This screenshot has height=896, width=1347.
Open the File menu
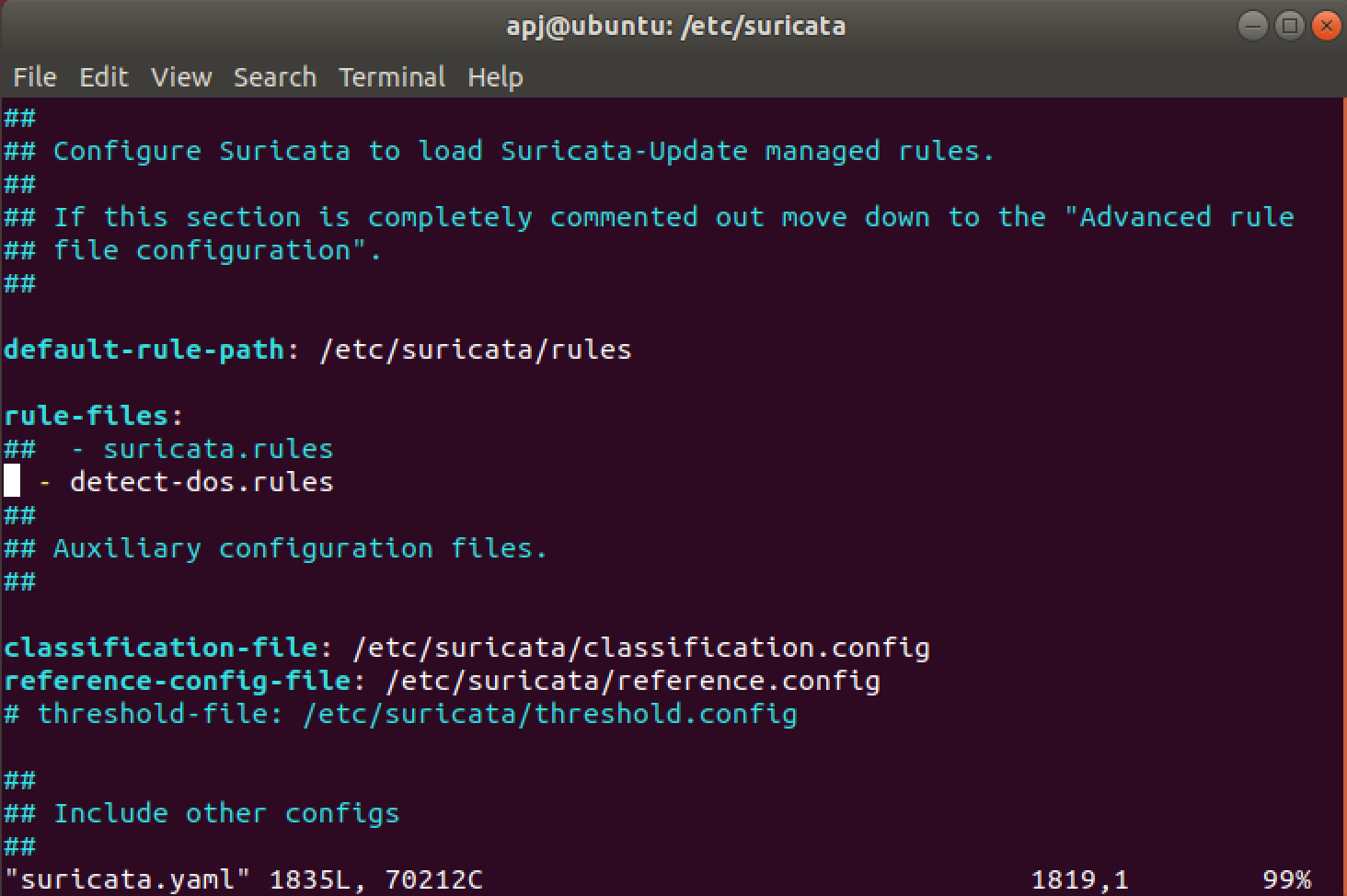coord(35,77)
